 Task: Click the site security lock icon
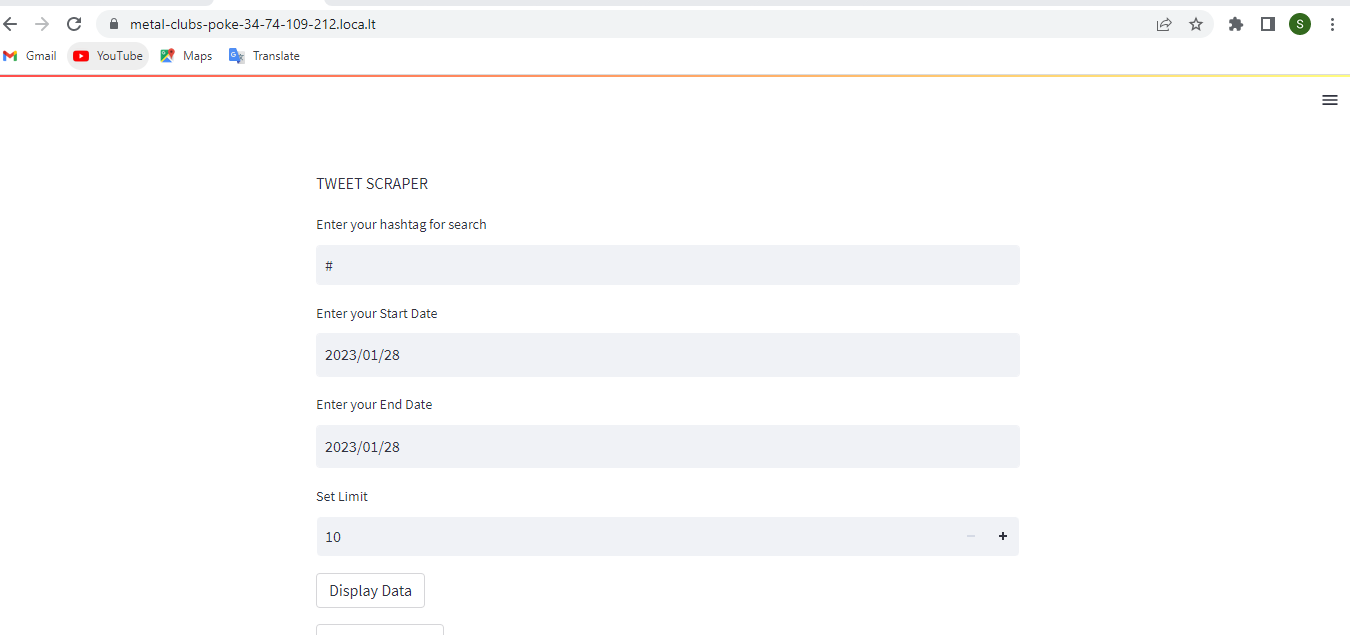(113, 23)
